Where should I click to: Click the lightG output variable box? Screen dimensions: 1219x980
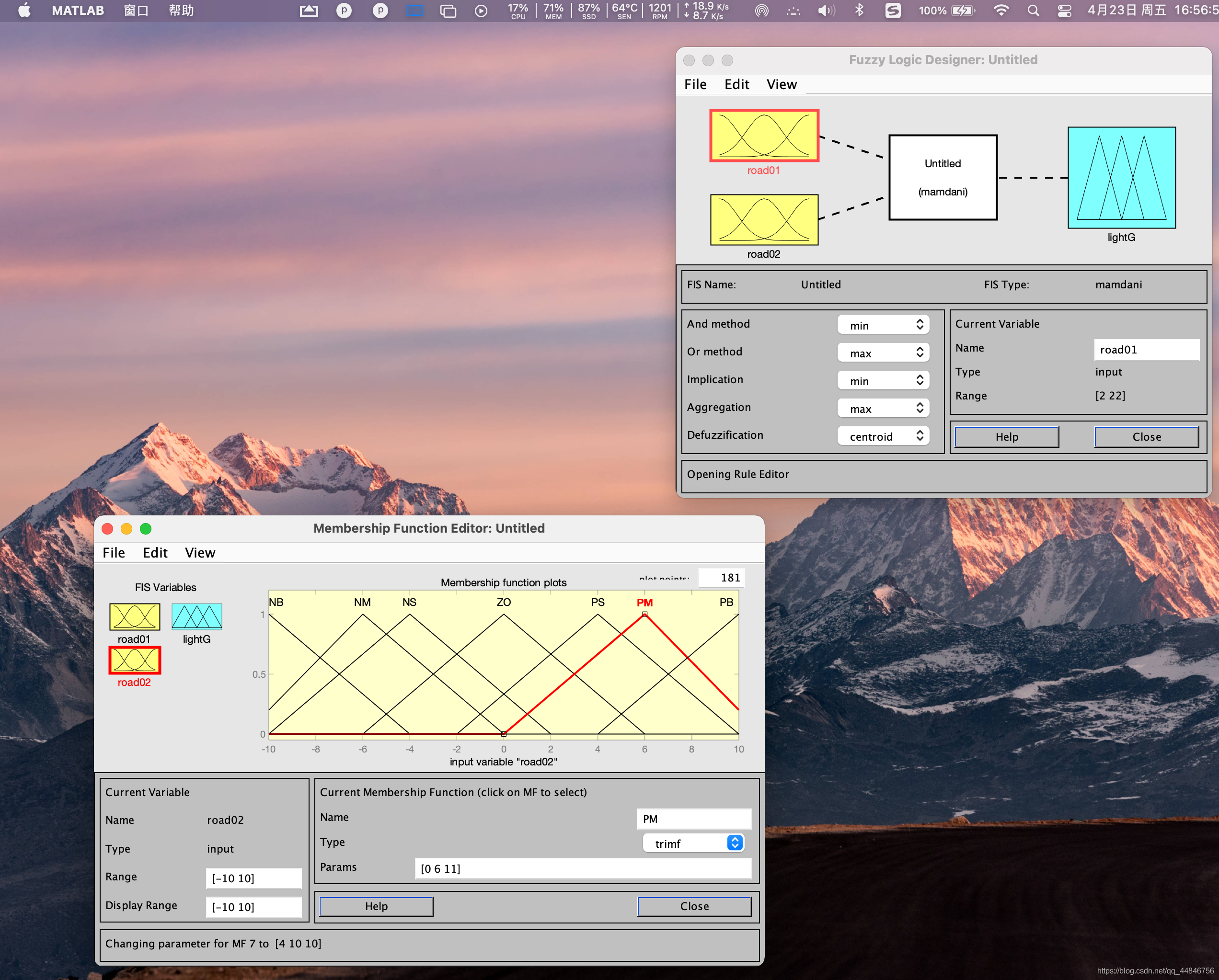coord(1121,177)
